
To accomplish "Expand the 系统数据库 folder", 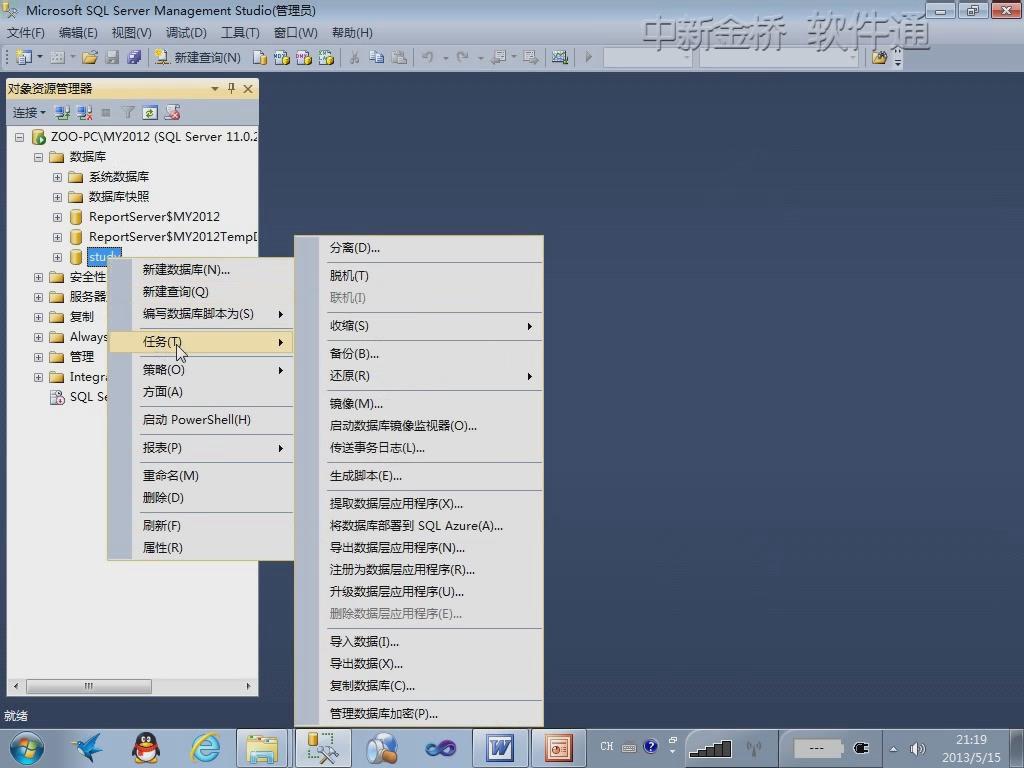I will tap(57, 177).
